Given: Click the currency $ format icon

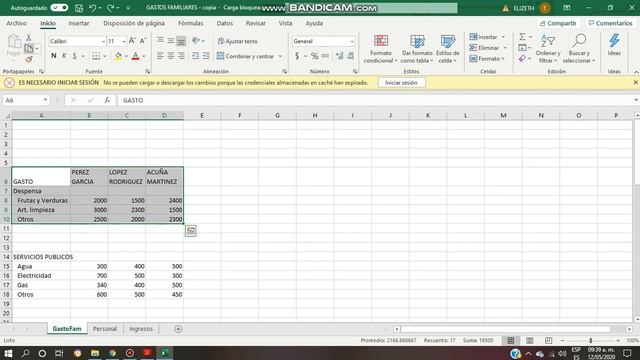Looking at the screenshot, I should [x=297, y=56].
